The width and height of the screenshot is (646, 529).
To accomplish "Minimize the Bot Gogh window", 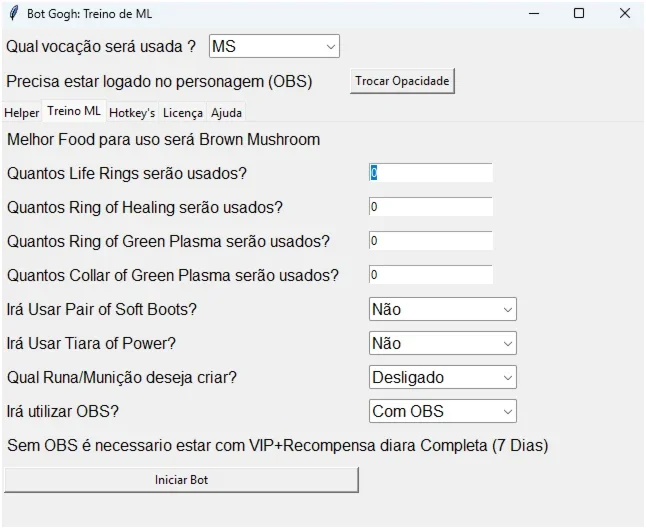I will pos(534,14).
